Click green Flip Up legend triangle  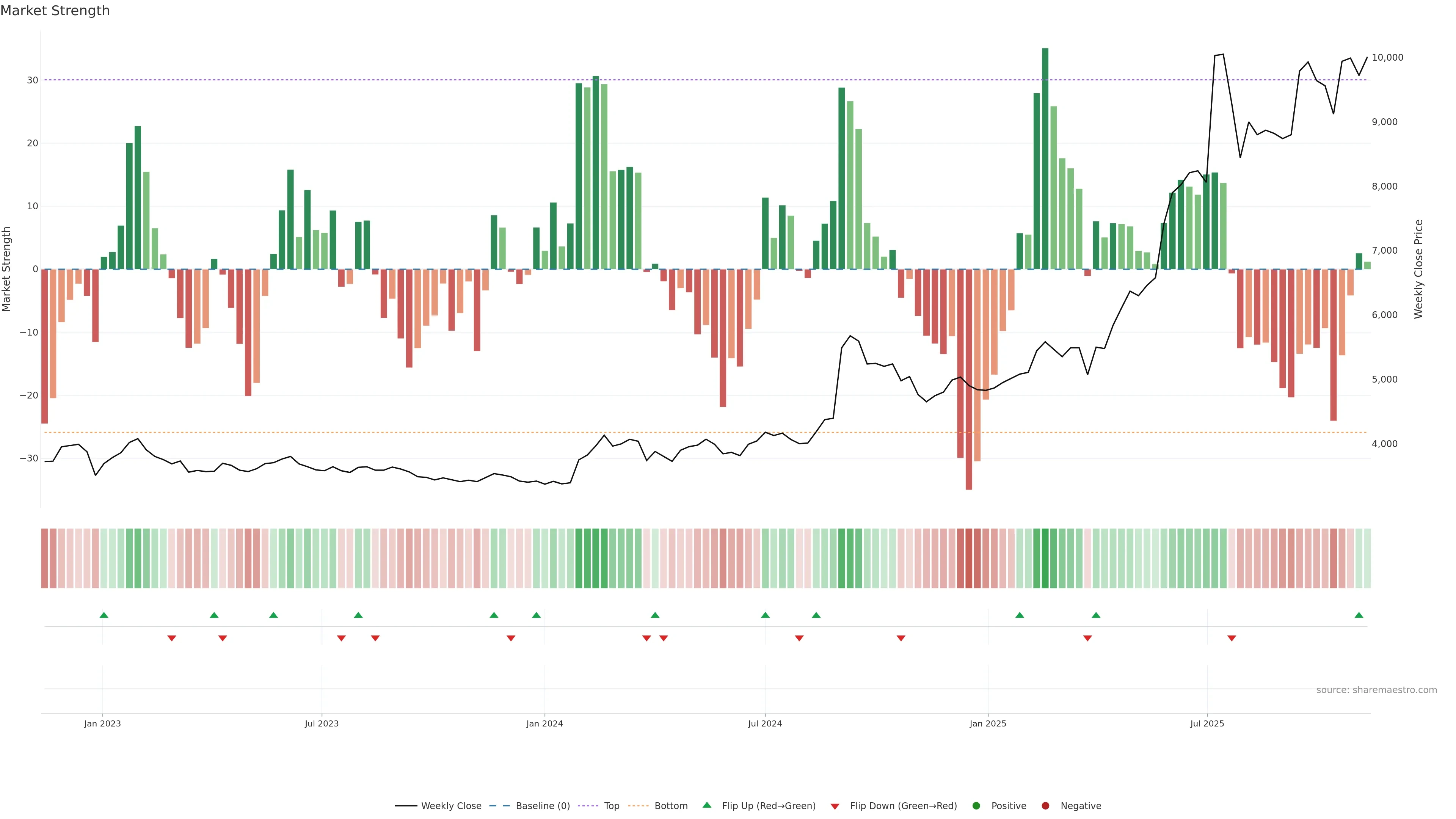point(706,805)
